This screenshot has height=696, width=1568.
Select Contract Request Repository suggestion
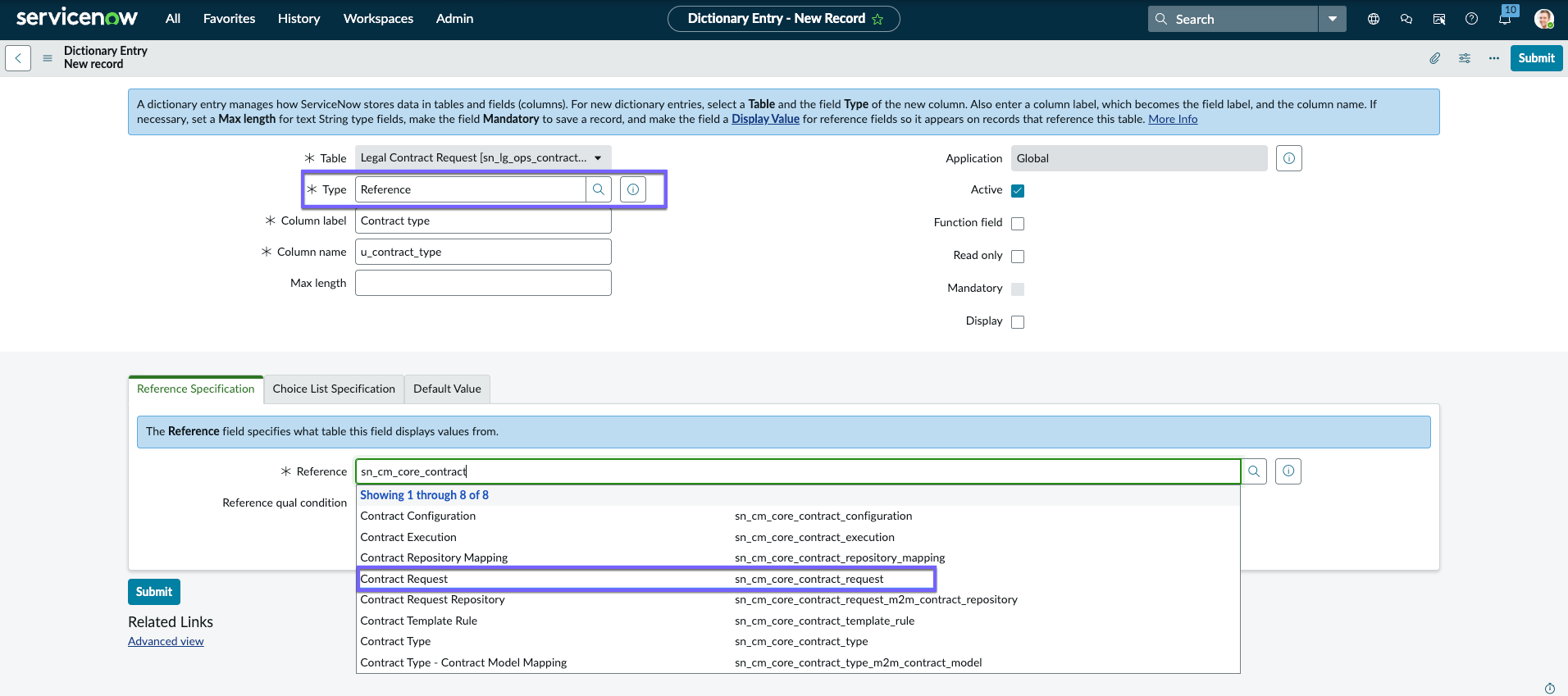click(798, 600)
